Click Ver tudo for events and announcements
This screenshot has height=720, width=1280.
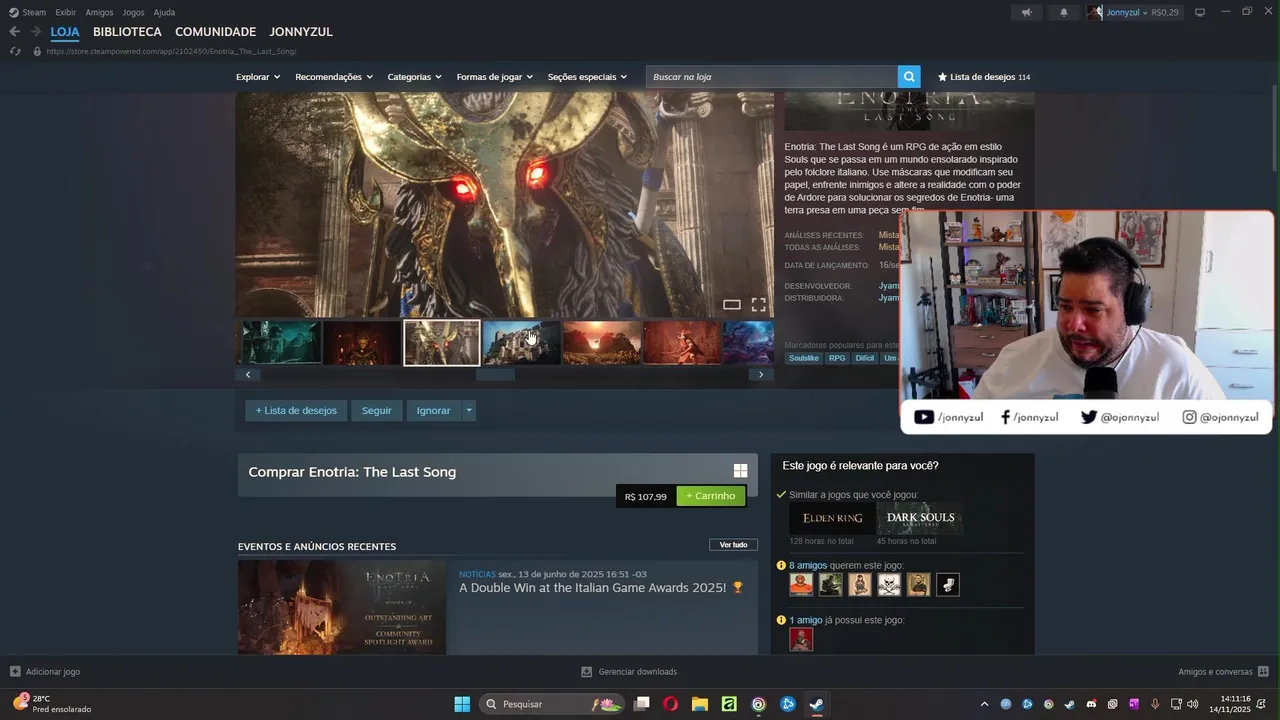(733, 545)
